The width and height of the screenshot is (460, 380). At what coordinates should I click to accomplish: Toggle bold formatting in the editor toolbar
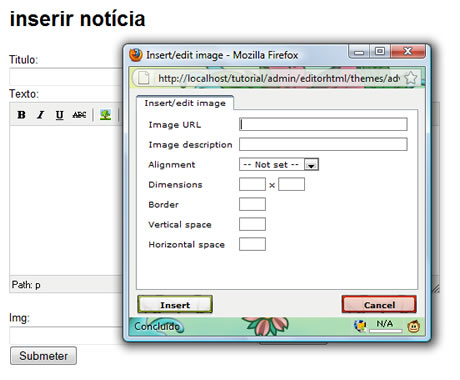21,115
